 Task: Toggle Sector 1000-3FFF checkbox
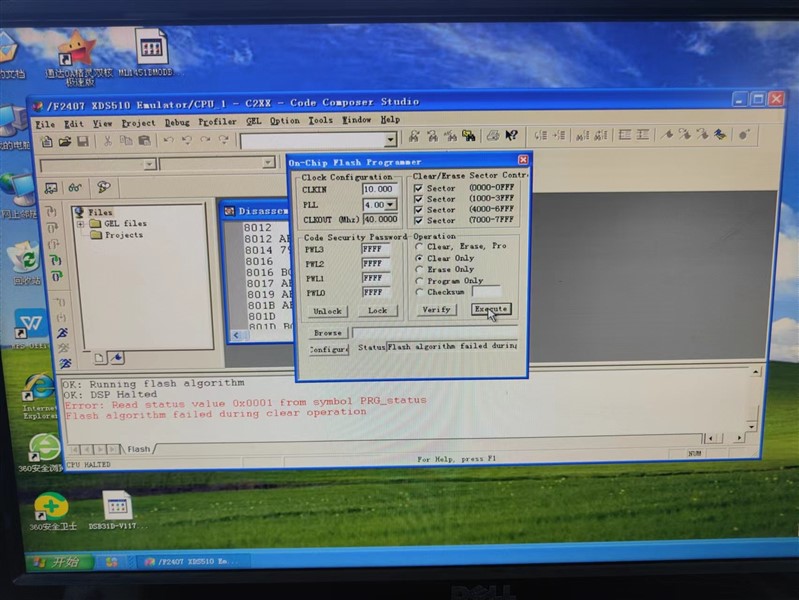click(x=418, y=199)
